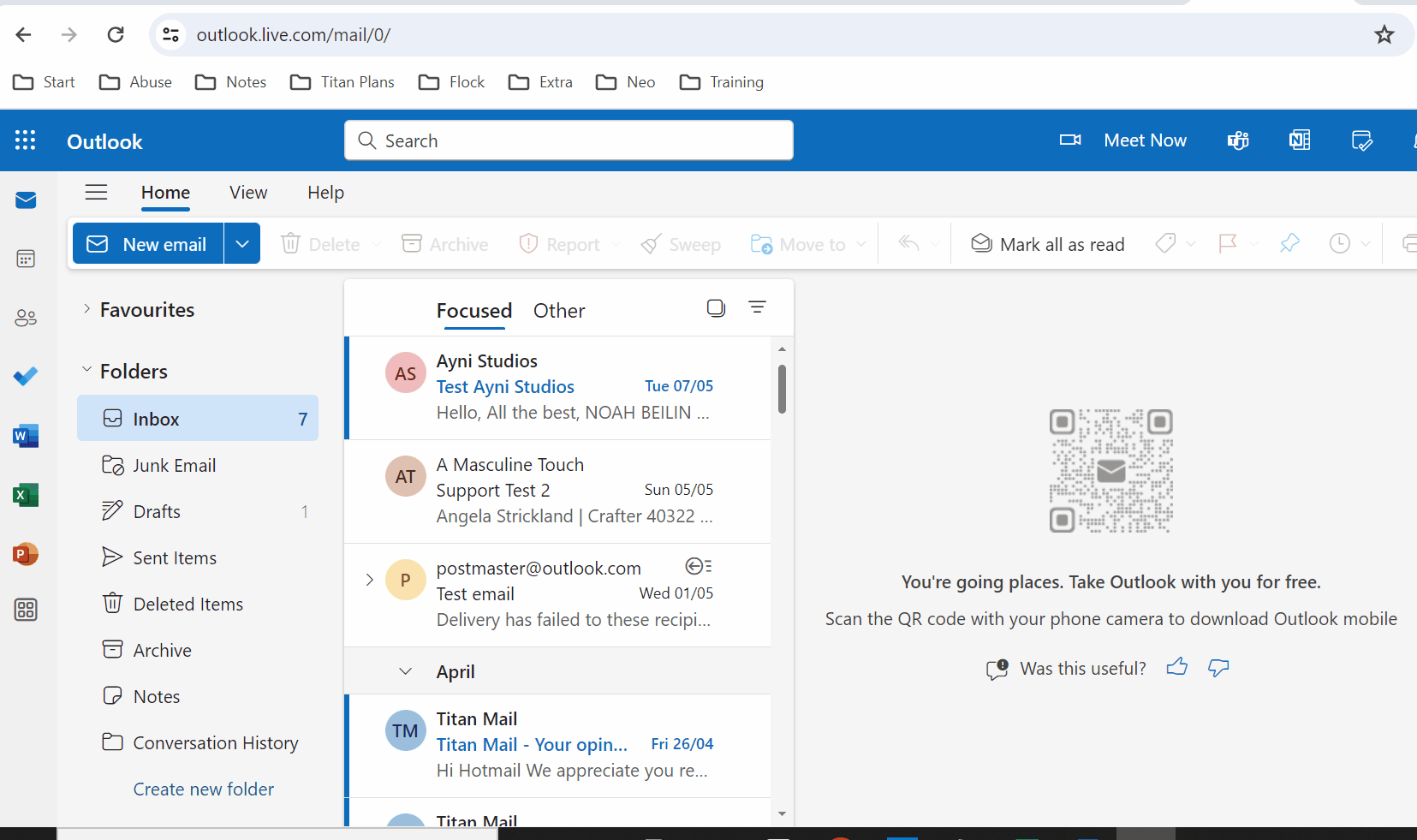1417x840 pixels.
Task: Open People contacts in the left rail
Action: pyautogui.click(x=26, y=318)
